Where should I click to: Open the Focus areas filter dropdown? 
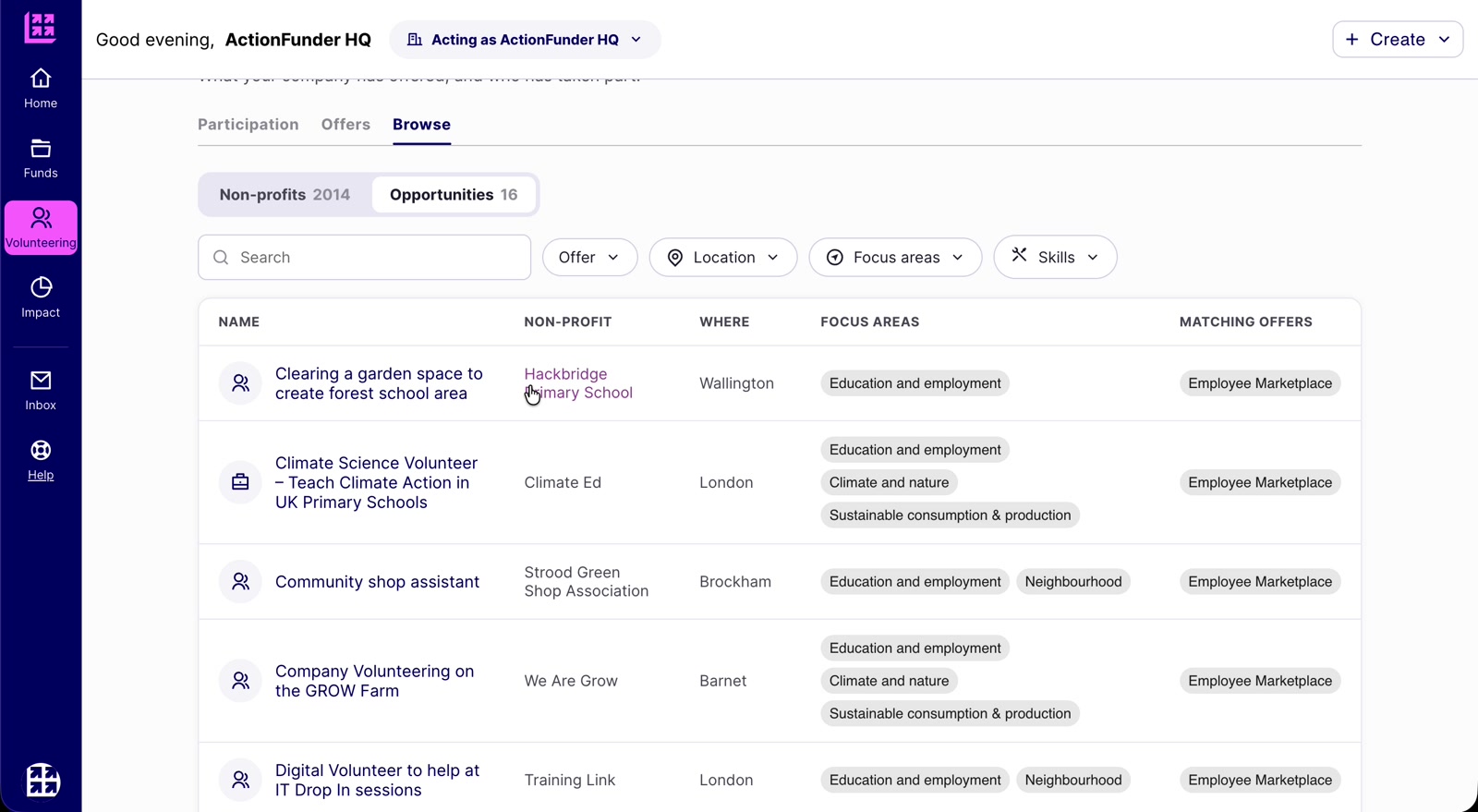(895, 258)
